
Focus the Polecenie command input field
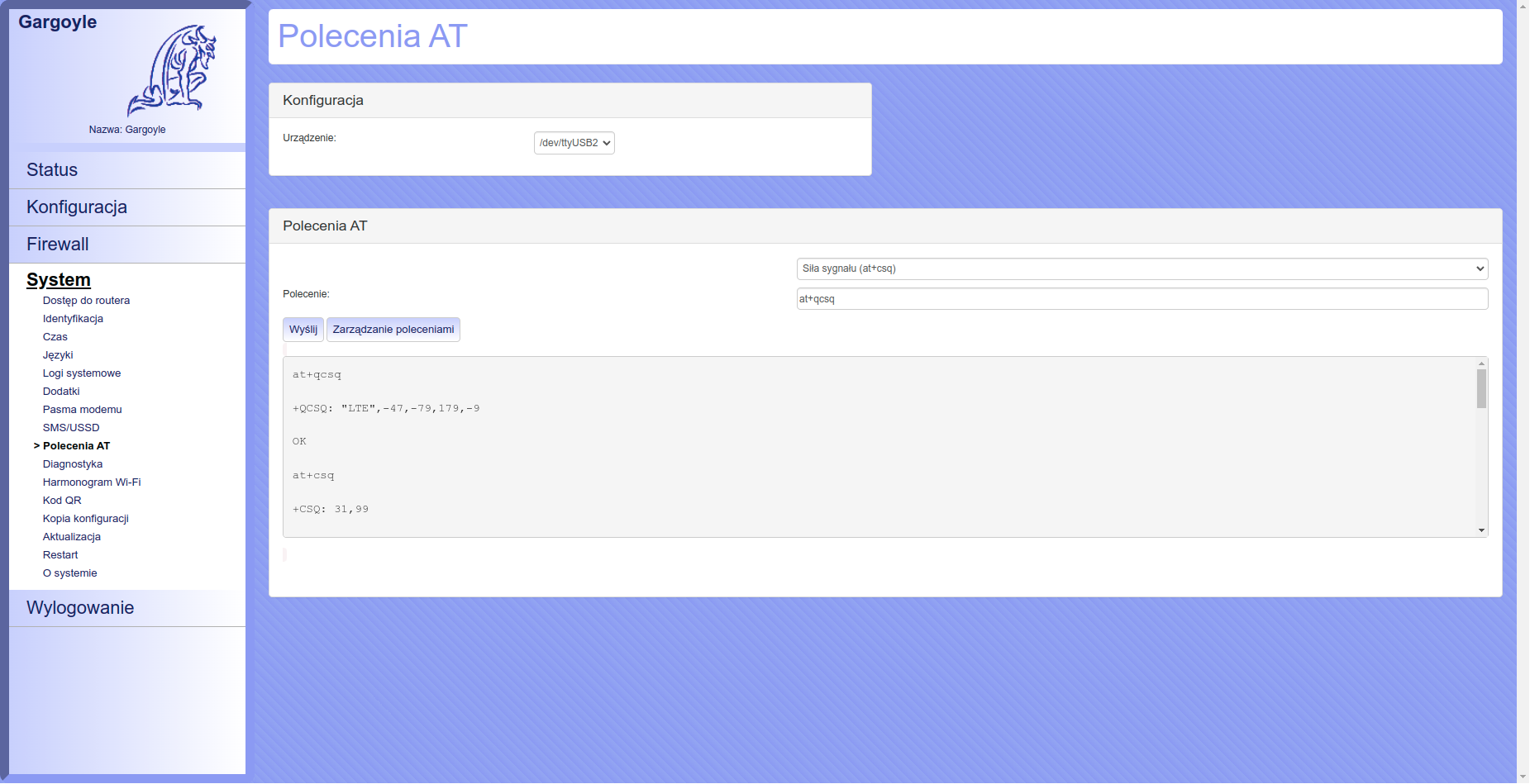[x=1142, y=299]
